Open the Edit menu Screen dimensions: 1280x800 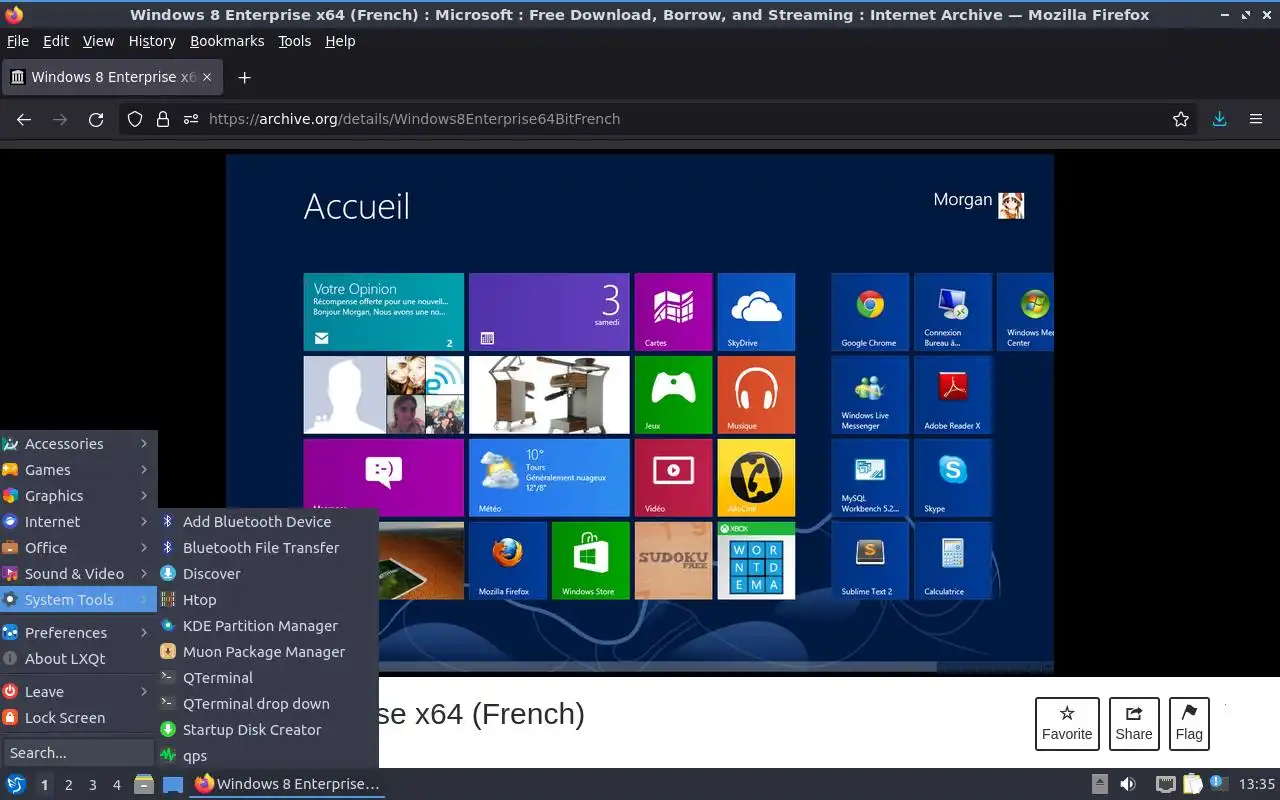(x=56, y=41)
